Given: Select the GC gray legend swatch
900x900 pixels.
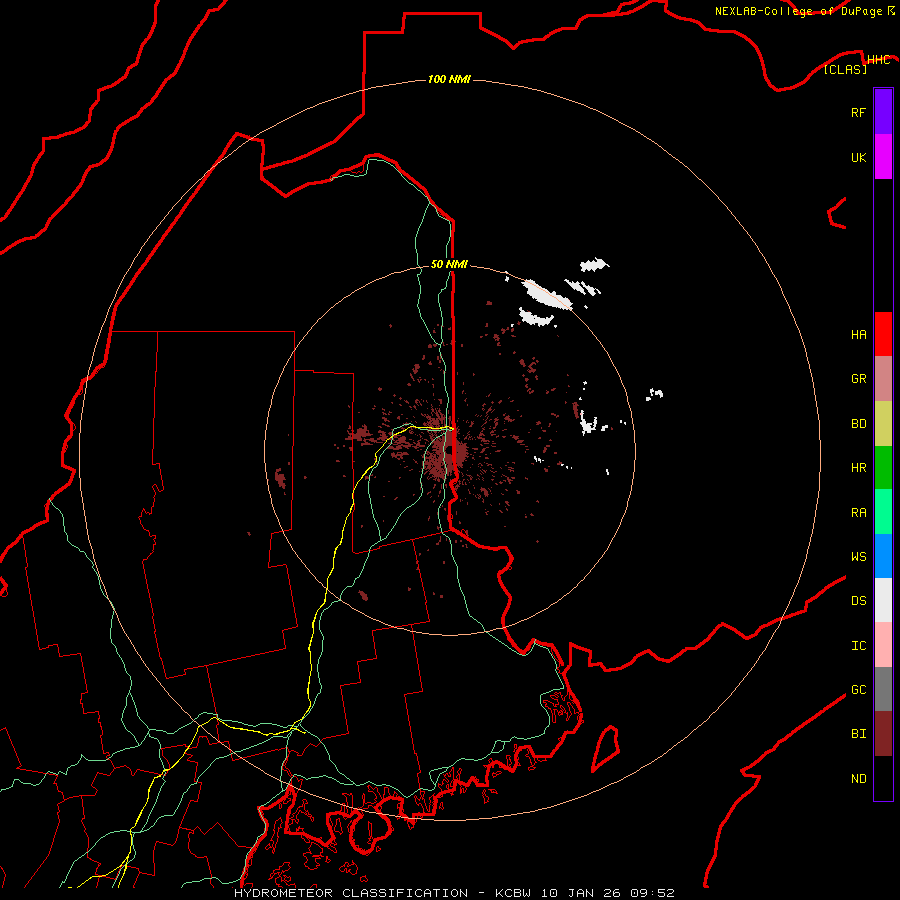Looking at the screenshot, I should (x=883, y=689).
